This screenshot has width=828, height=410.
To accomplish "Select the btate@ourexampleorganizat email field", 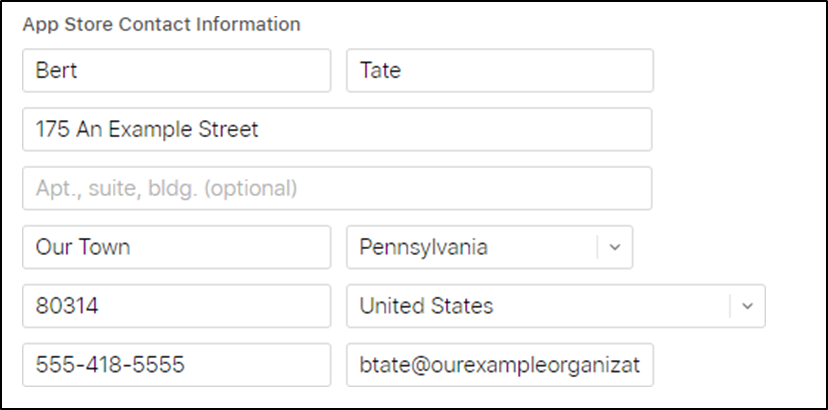I will pyautogui.click(x=499, y=365).
